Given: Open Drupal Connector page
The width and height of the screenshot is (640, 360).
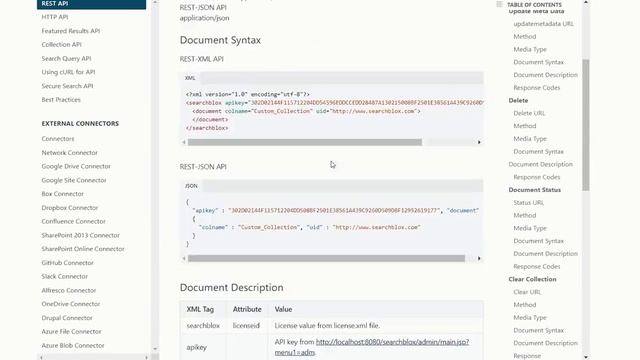Looking at the screenshot, I should tap(67, 318).
